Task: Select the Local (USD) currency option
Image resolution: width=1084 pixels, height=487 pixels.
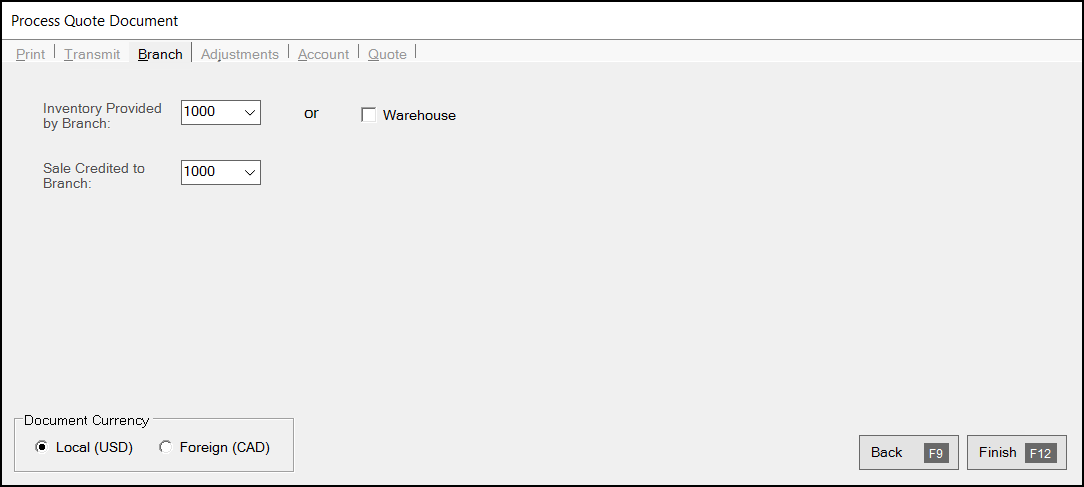Action: (41, 448)
